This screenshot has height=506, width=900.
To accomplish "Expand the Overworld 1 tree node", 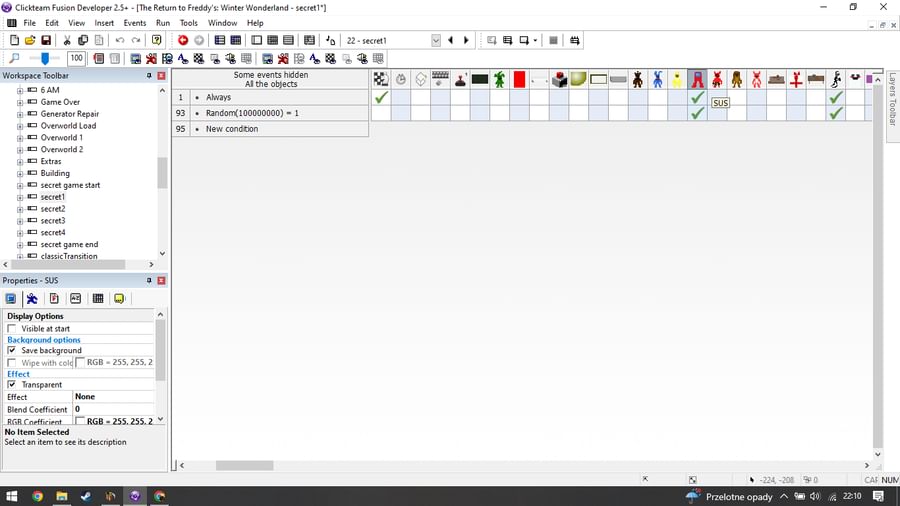I will tap(20, 138).
